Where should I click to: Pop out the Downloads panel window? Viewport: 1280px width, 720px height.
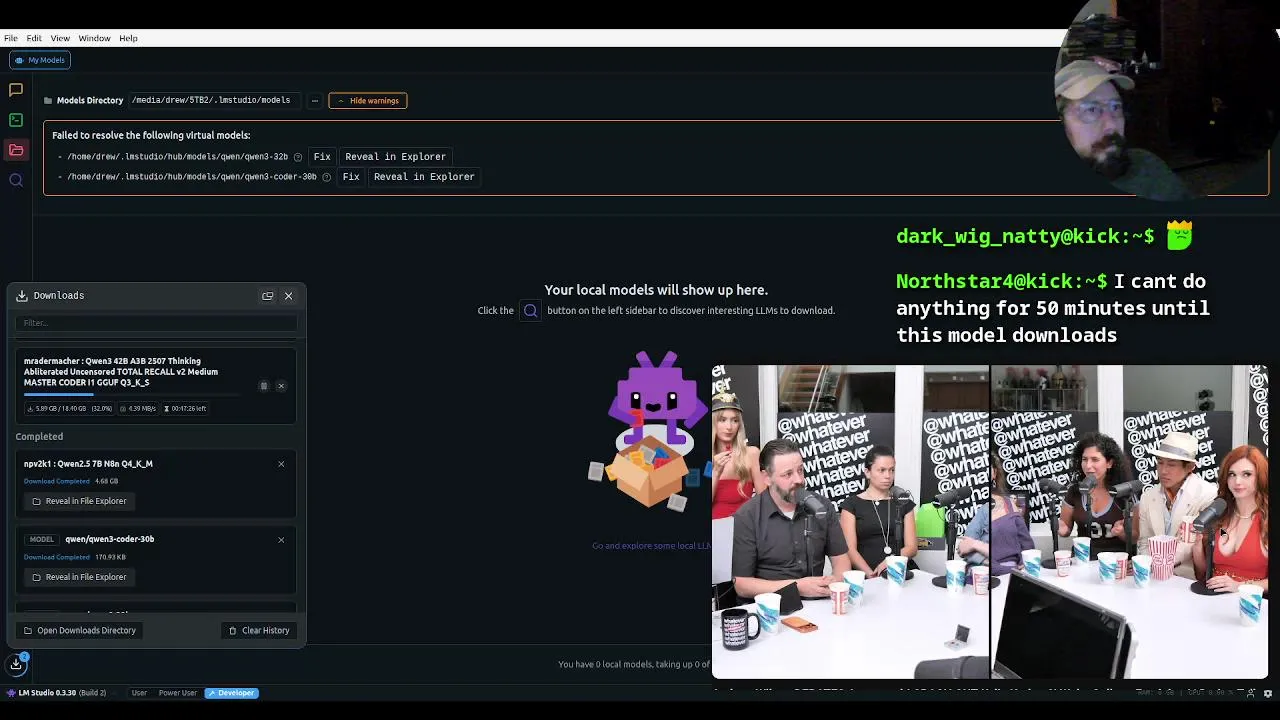tap(267, 296)
